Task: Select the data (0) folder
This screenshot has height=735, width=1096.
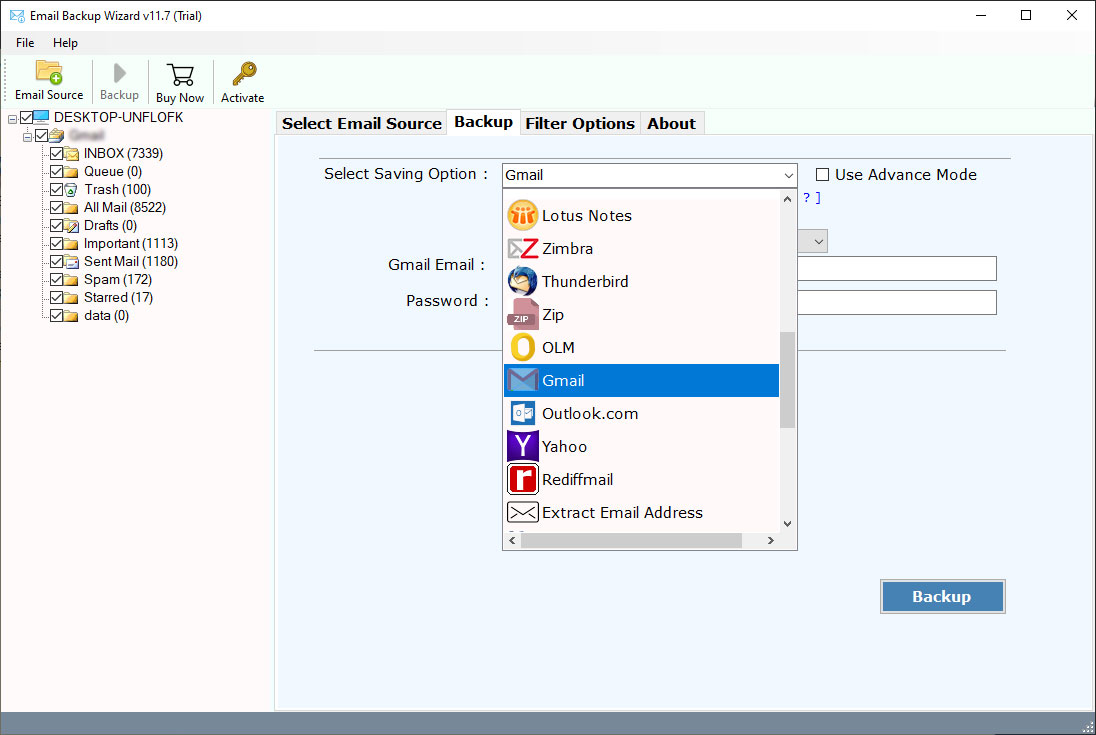Action: (106, 316)
